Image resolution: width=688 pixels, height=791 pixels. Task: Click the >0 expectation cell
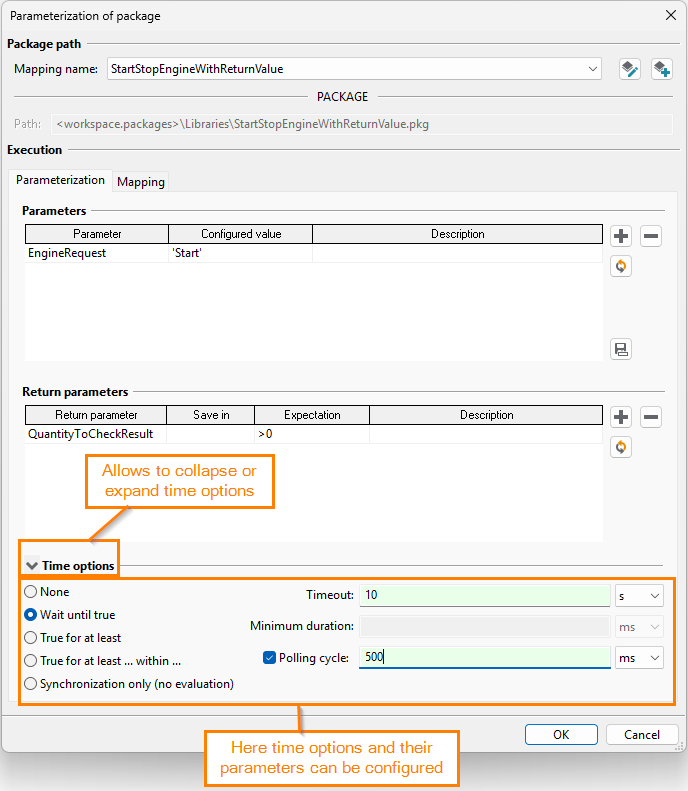[312, 434]
